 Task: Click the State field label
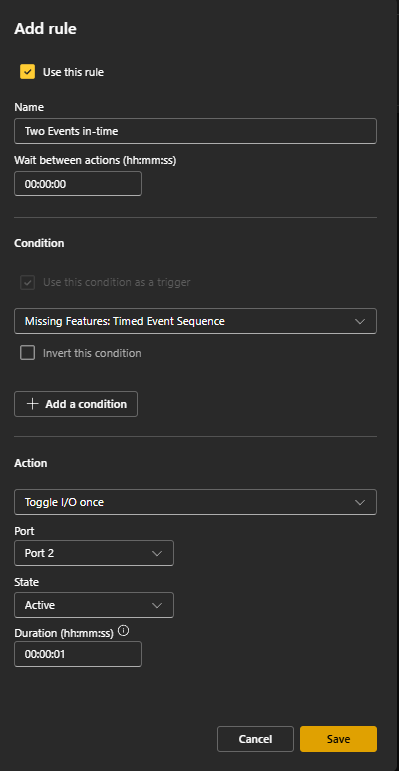click(x=27, y=582)
